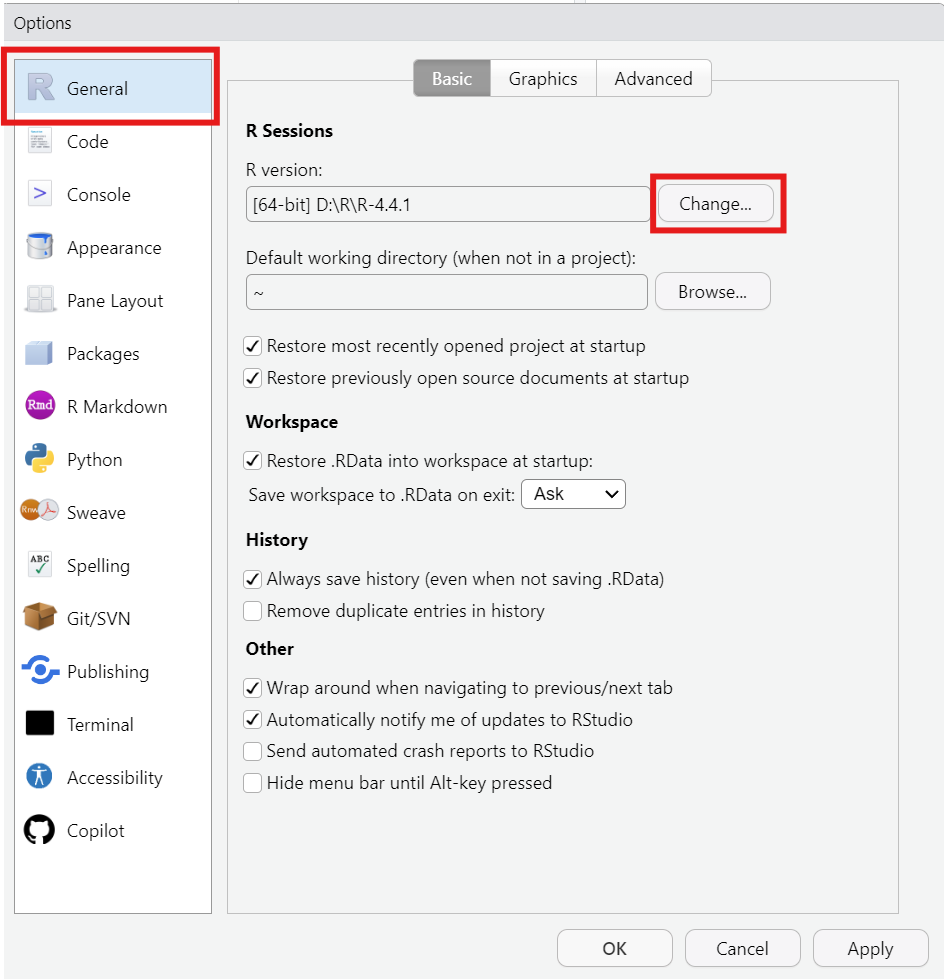Select the General R logo icon
This screenshot has width=944, height=979.
pyautogui.click(x=41, y=87)
